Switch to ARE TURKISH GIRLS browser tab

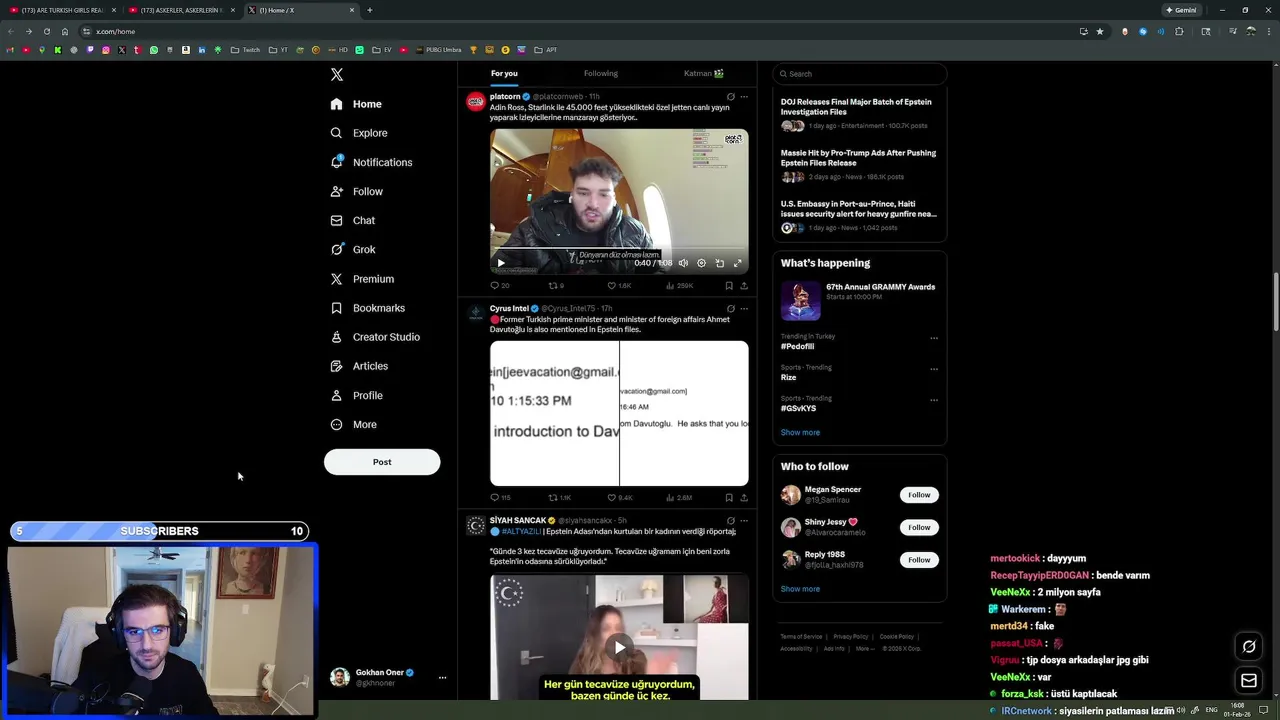(x=62, y=10)
